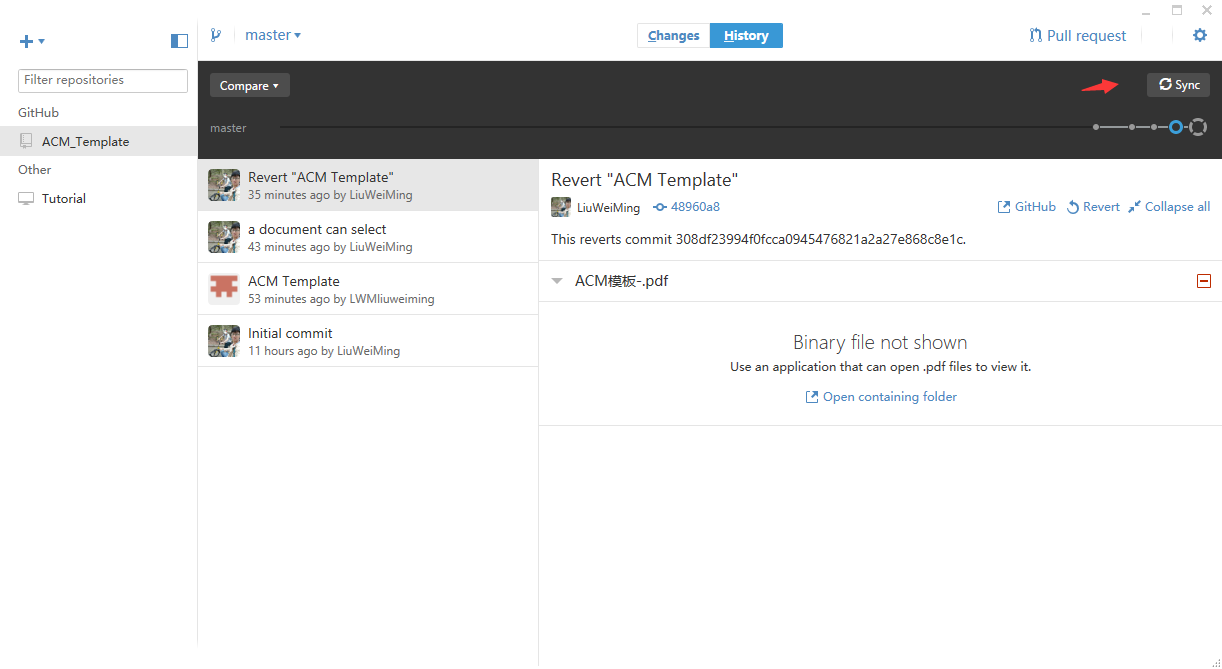Switch to the History tab

point(746,35)
